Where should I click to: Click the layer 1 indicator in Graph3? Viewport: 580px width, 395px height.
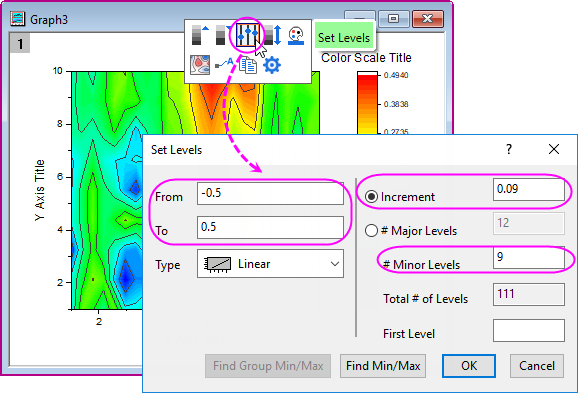coord(20,44)
